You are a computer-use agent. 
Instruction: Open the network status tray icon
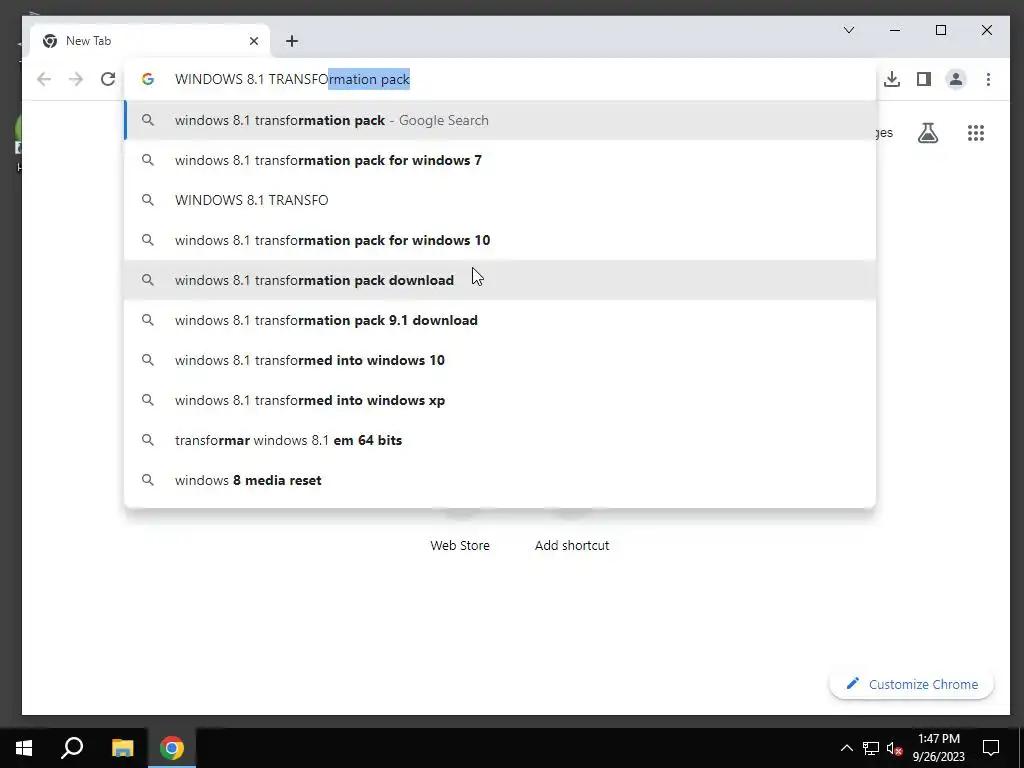[x=871, y=748]
